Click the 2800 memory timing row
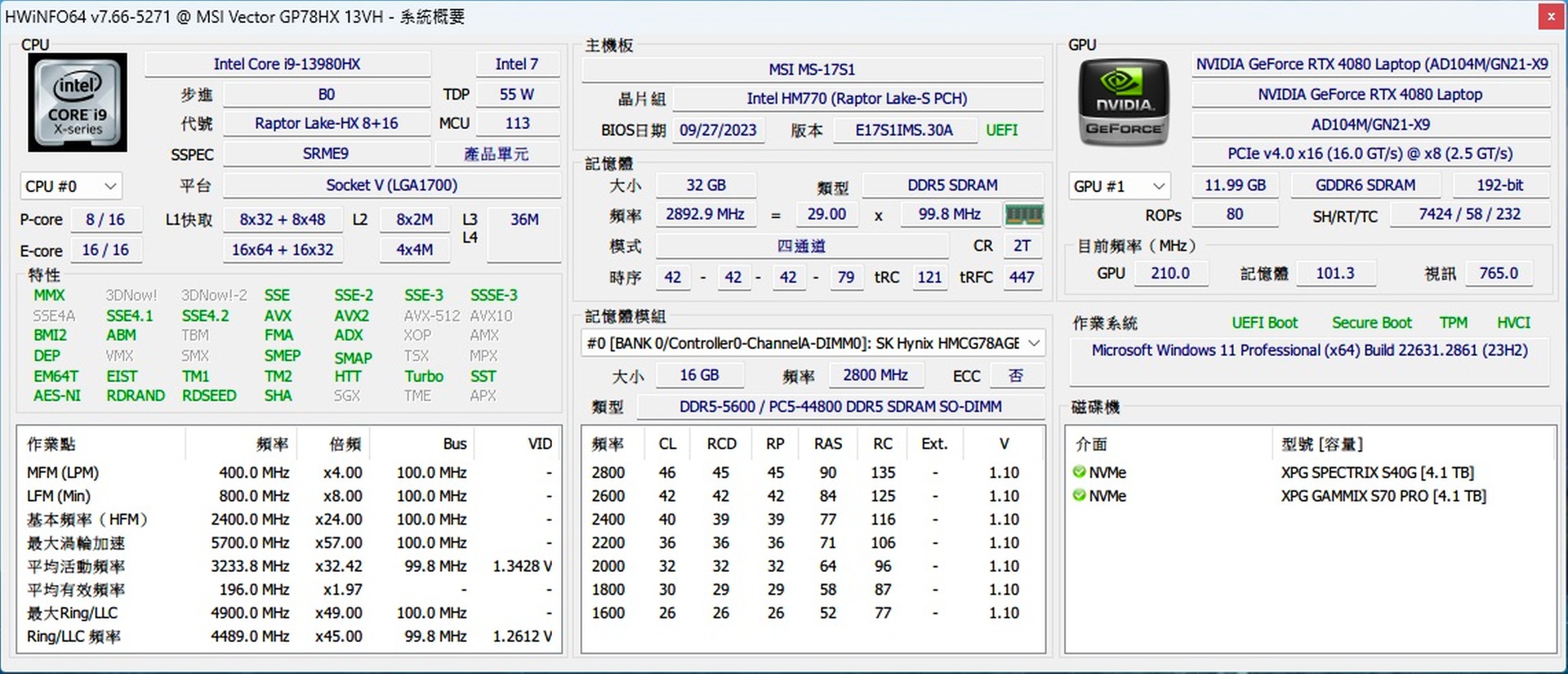1568x674 pixels. click(813, 473)
